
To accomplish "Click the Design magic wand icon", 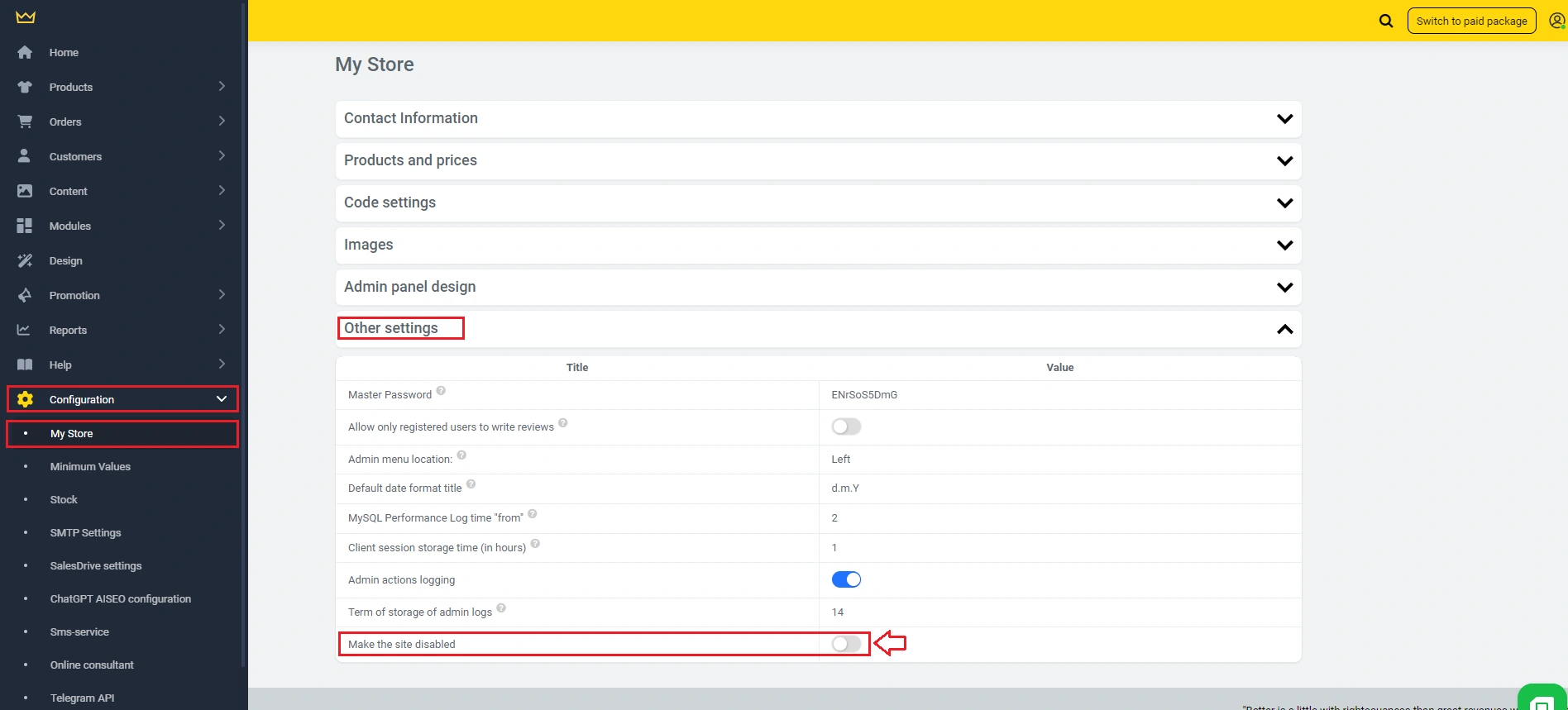I will tap(25, 260).
